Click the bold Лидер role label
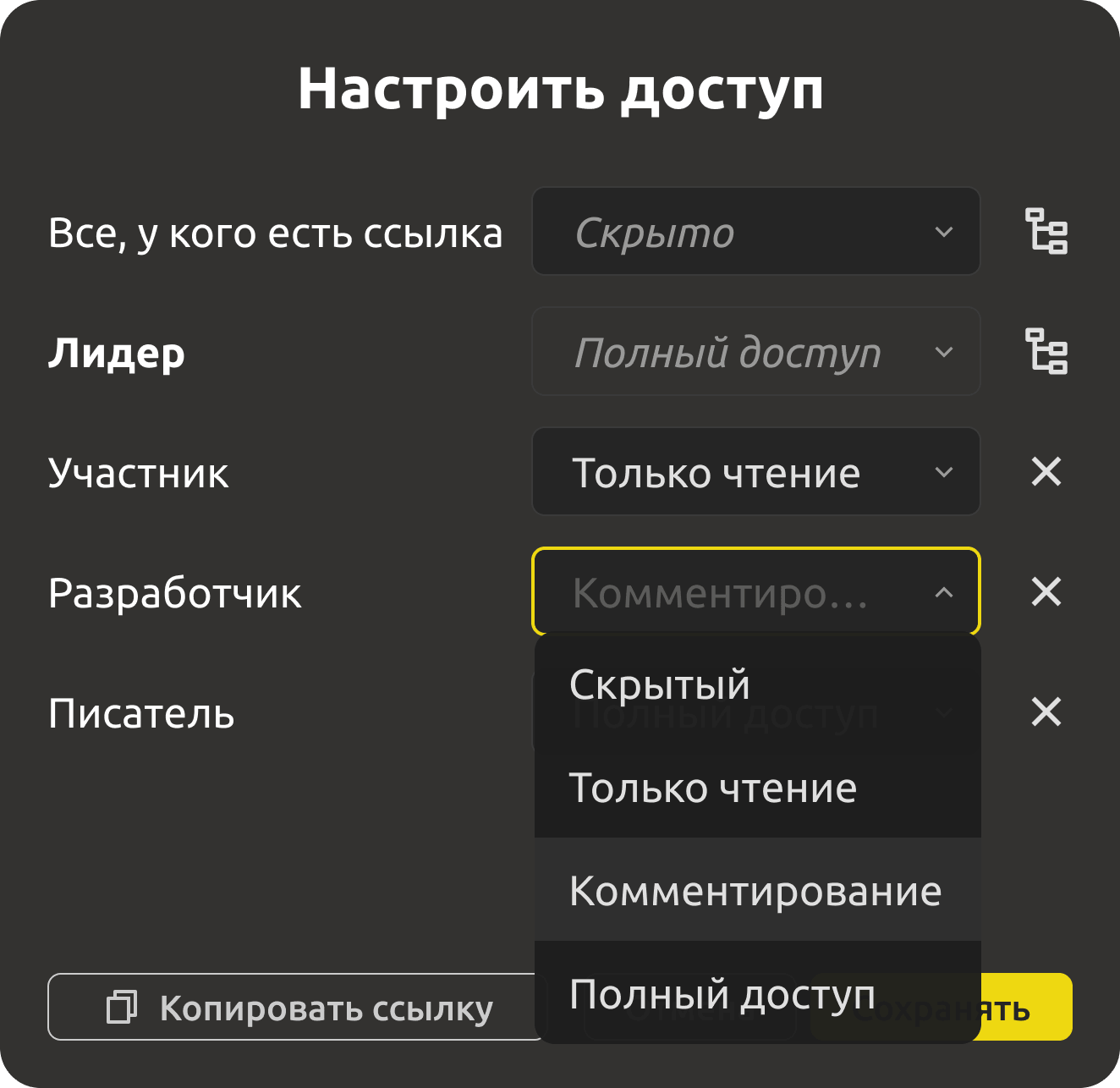Viewport: 1120px width, 1088px height. [x=116, y=353]
